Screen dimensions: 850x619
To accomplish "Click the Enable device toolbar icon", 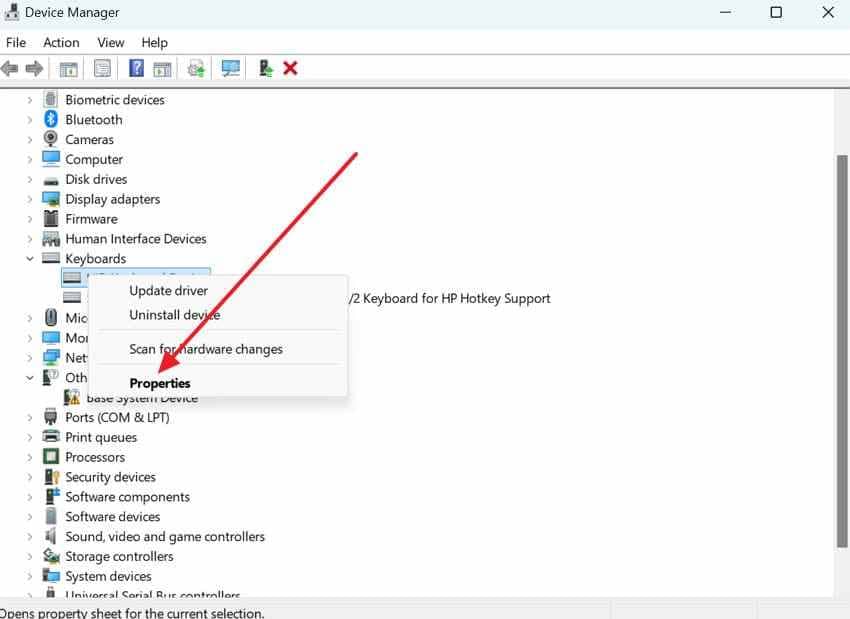I will [x=265, y=68].
